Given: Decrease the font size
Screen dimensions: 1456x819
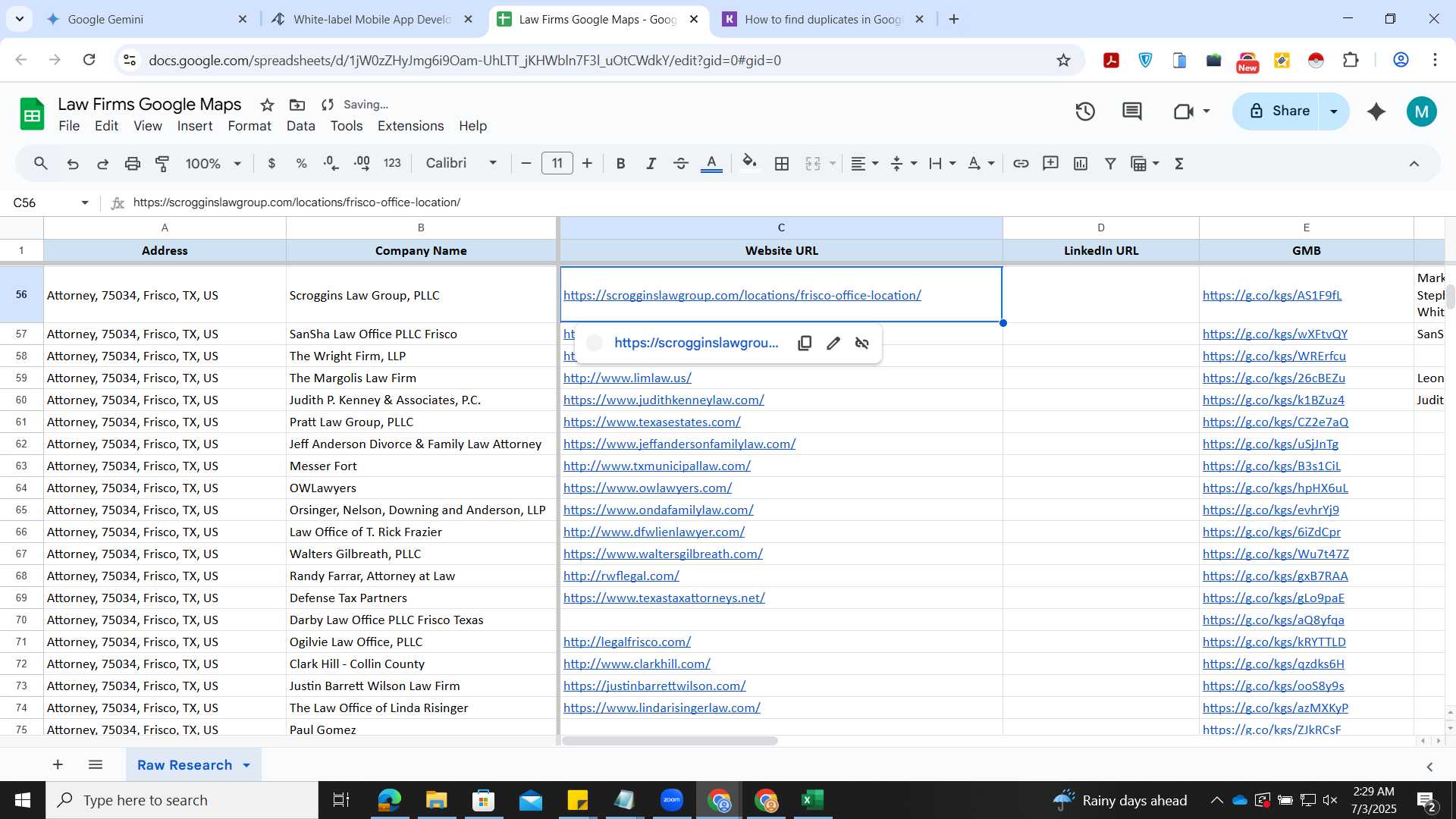Looking at the screenshot, I should (x=526, y=163).
